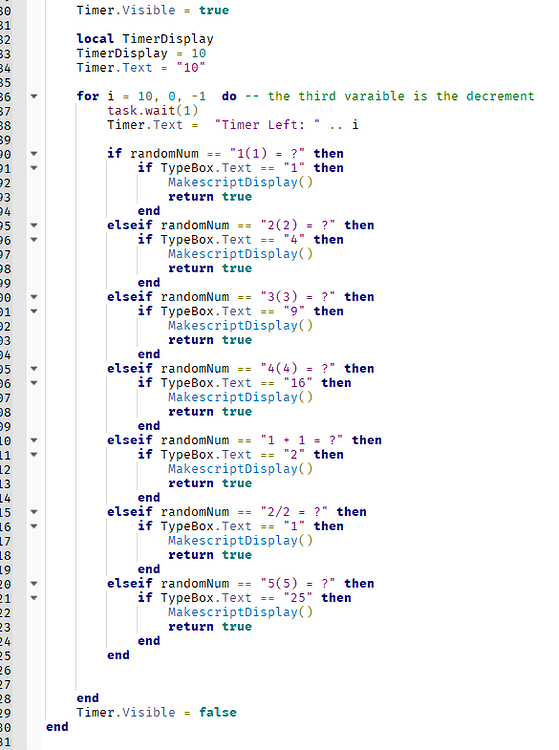Fold the 'if TypeBox.Text == "16"' block
559x750 pixels.
[34, 383]
